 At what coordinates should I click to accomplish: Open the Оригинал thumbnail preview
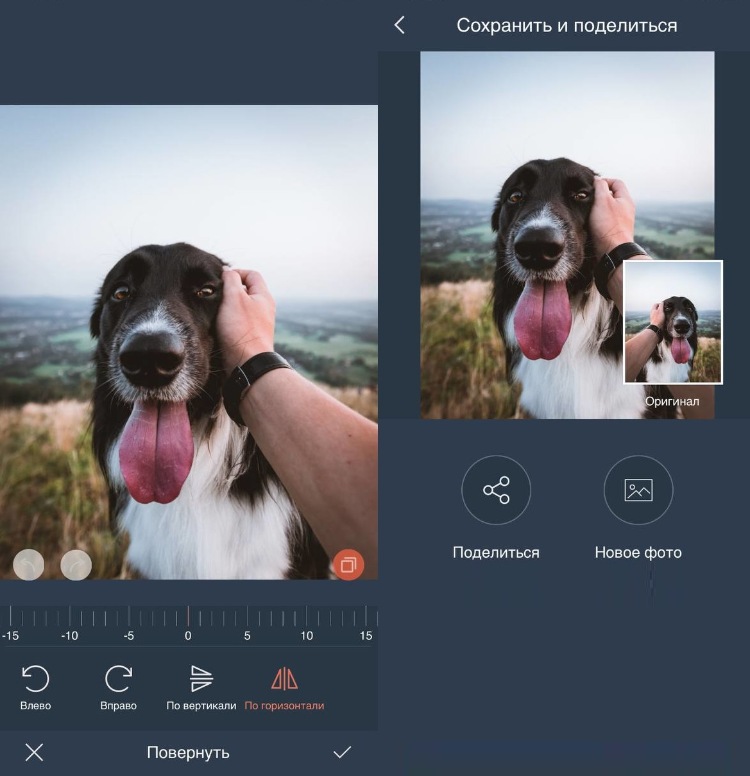point(672,322)
